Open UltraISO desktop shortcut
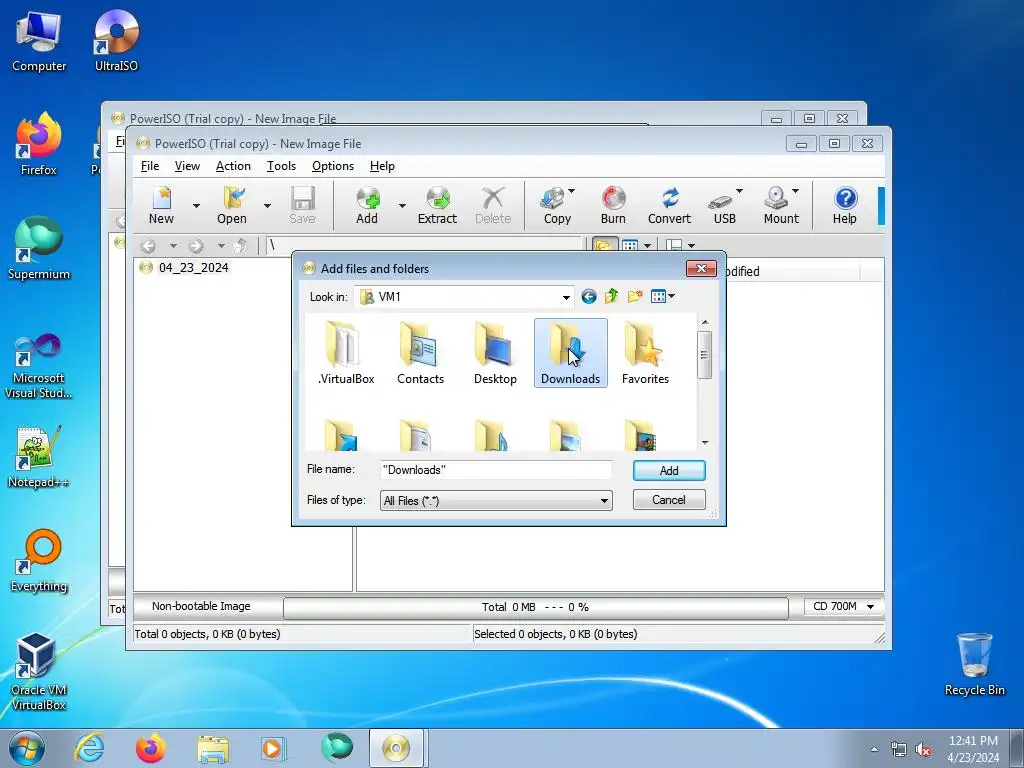 (116, 40)
